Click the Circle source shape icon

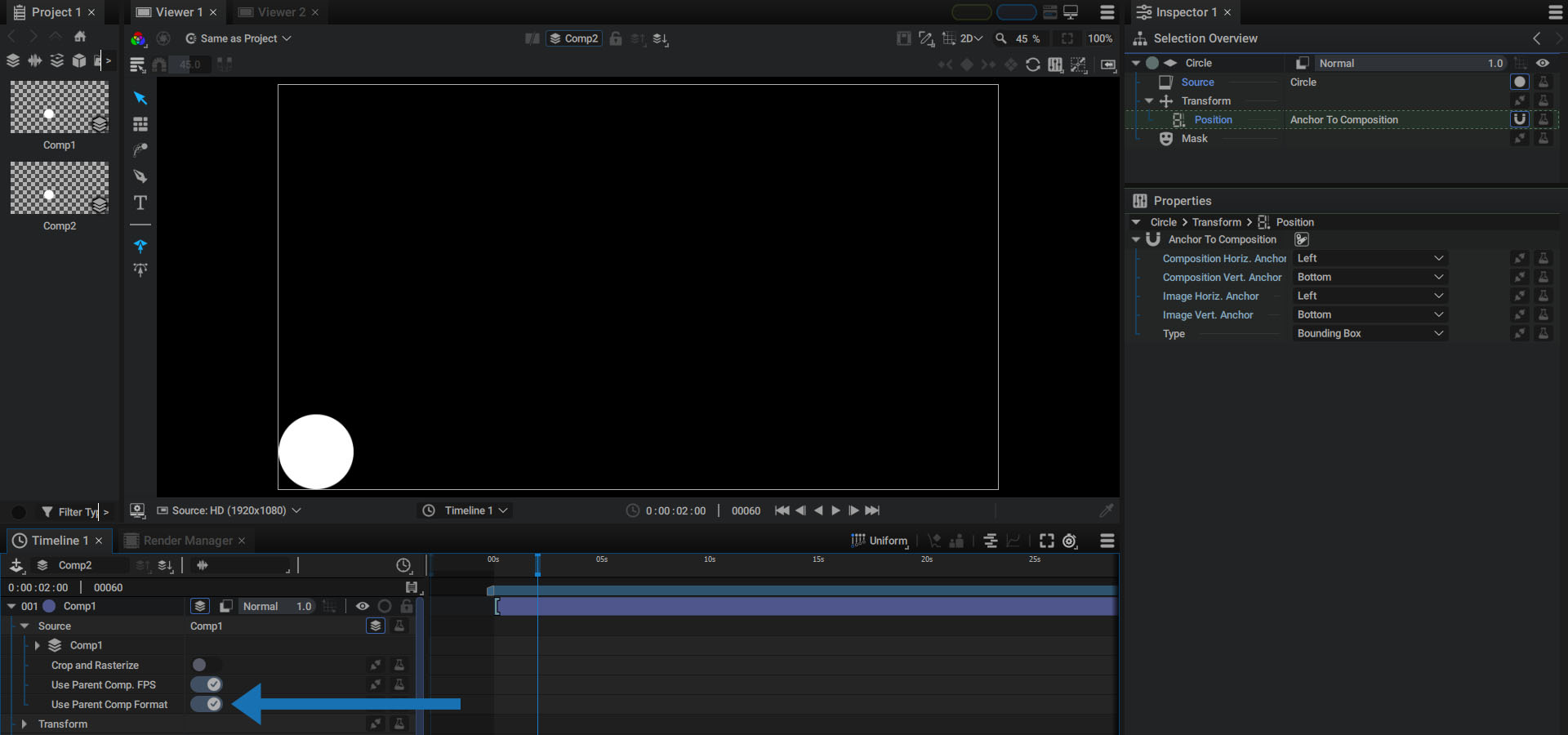coord(1520,82)
